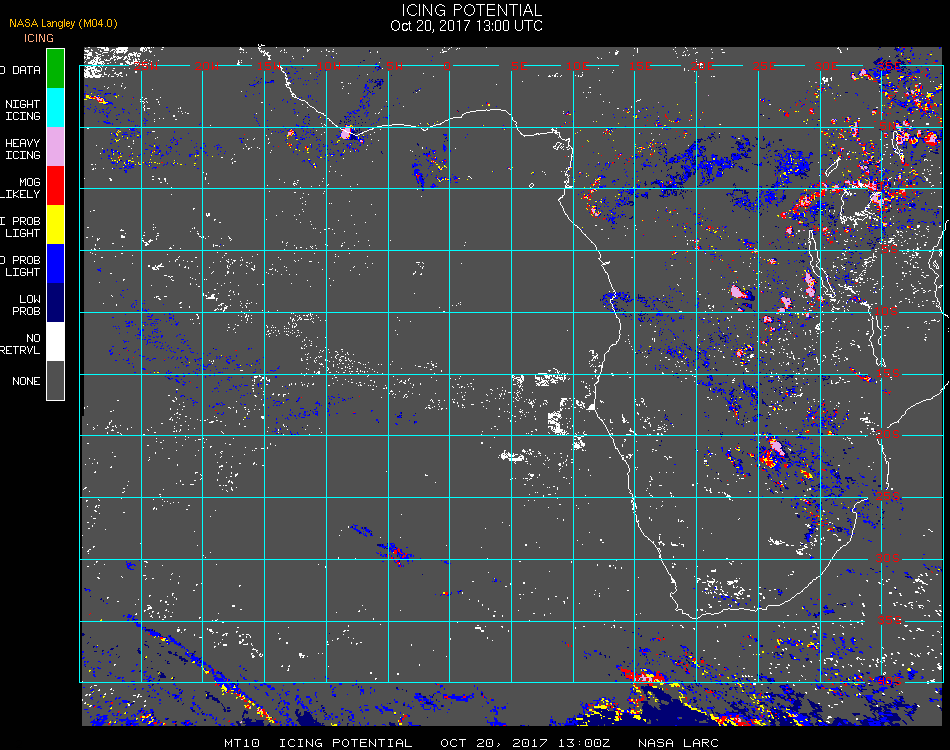Click the 'NO RETRVL' legend label
The height and width of the screenshot is (750, 950).
pyautogui.click(x=21, y=344)
